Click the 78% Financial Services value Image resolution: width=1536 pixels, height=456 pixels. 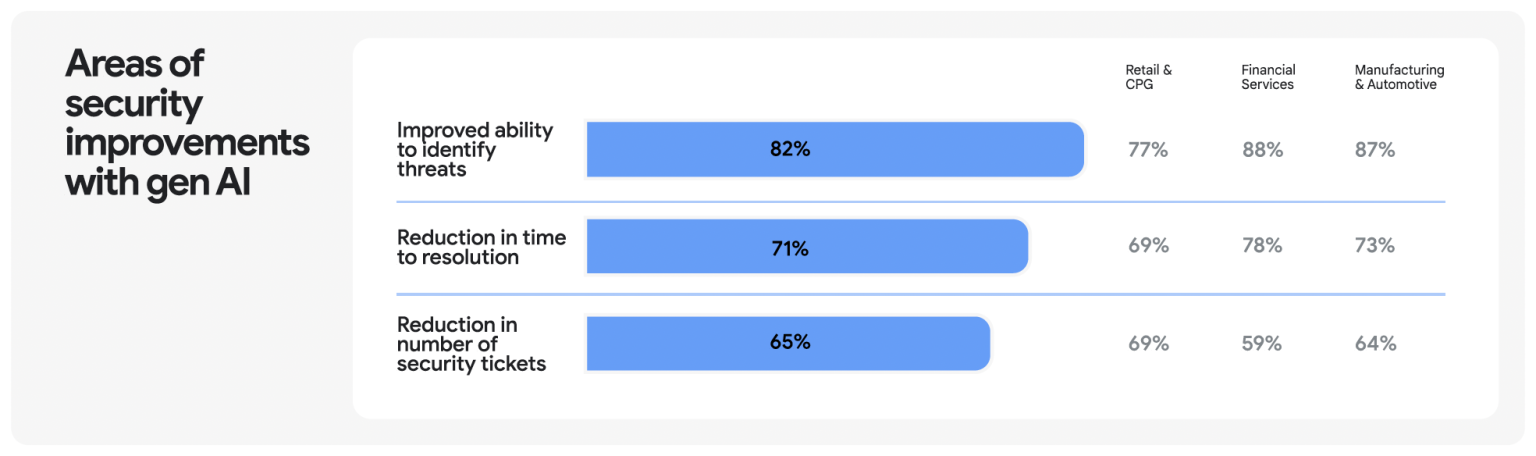pyautogui.click(x=1262, y=246)
